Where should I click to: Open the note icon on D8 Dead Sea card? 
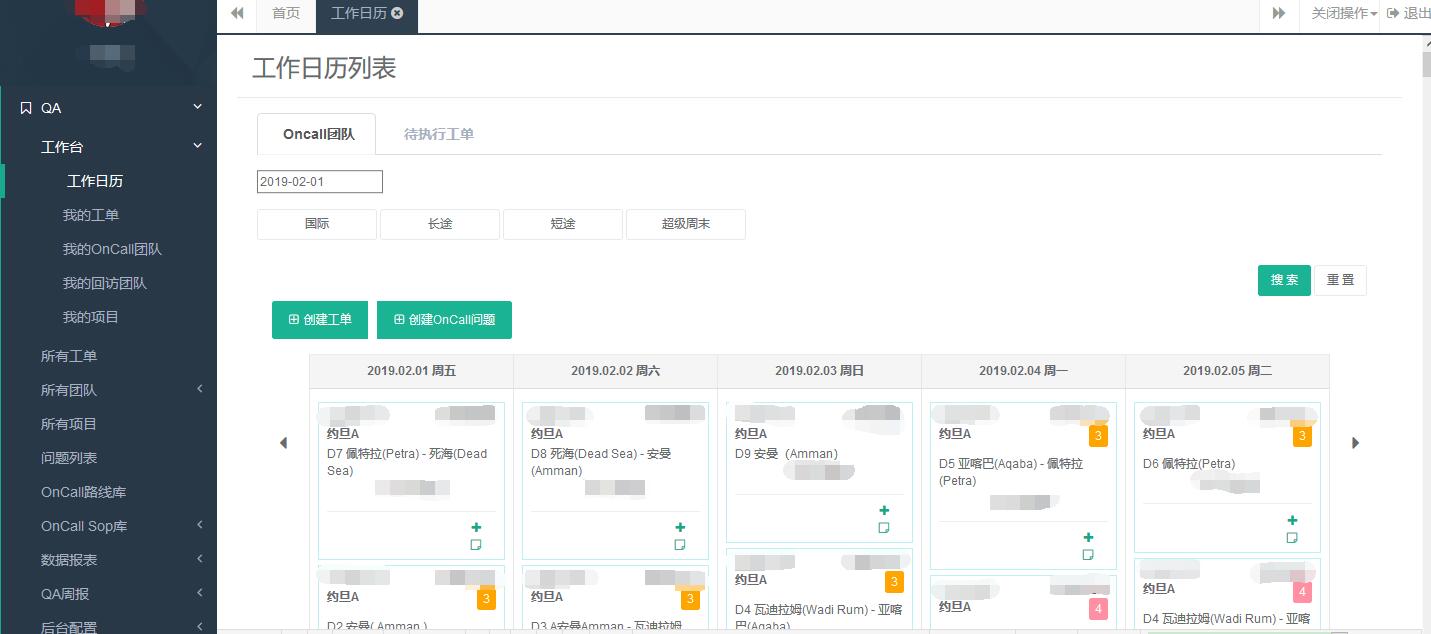[680, 545]
